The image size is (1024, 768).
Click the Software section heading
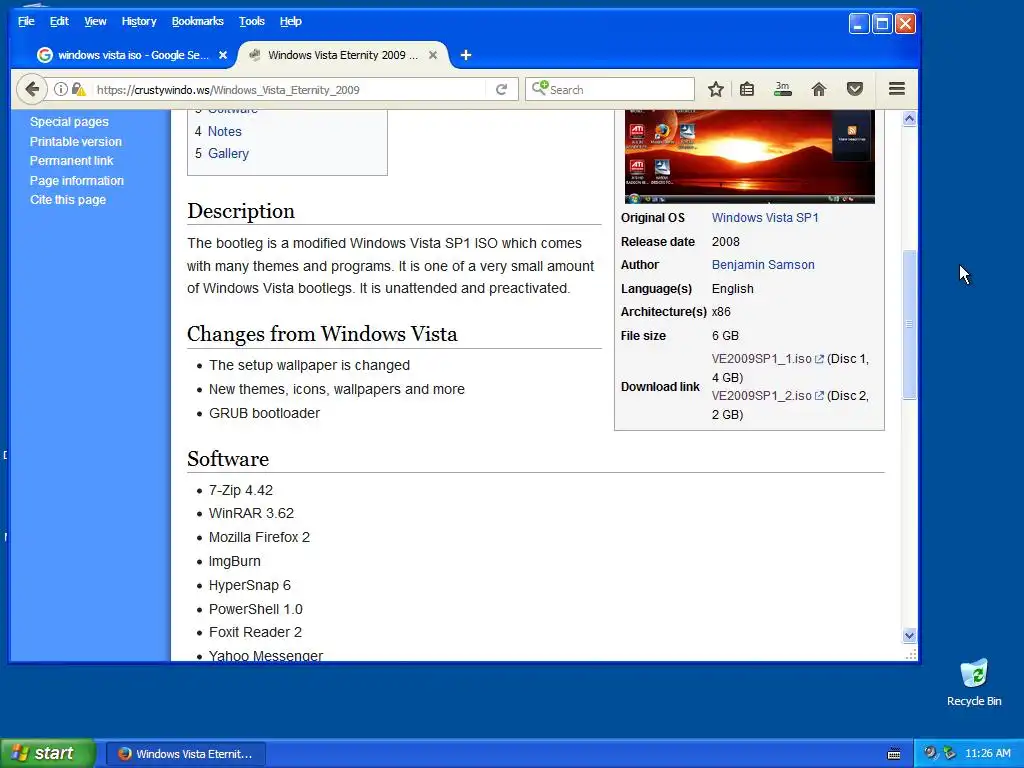point(228,459)
